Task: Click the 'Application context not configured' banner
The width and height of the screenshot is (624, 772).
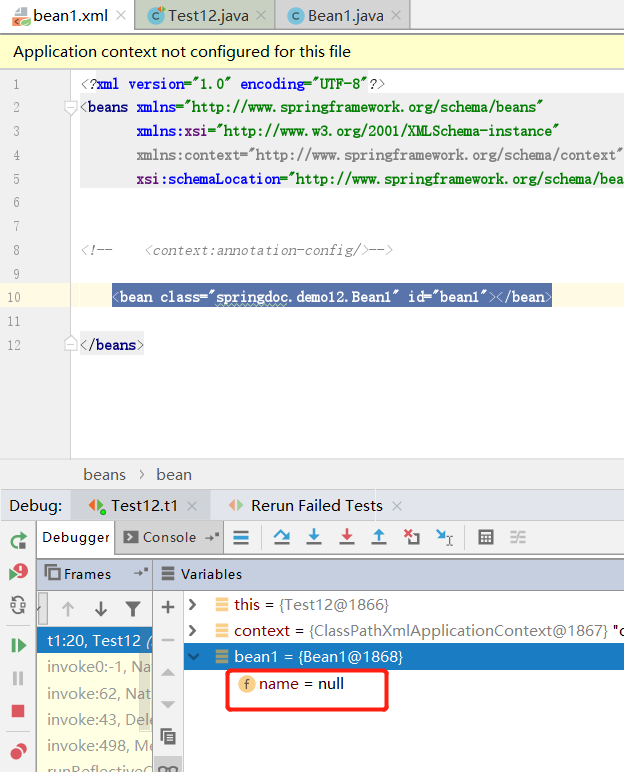Action: (312, 52)
